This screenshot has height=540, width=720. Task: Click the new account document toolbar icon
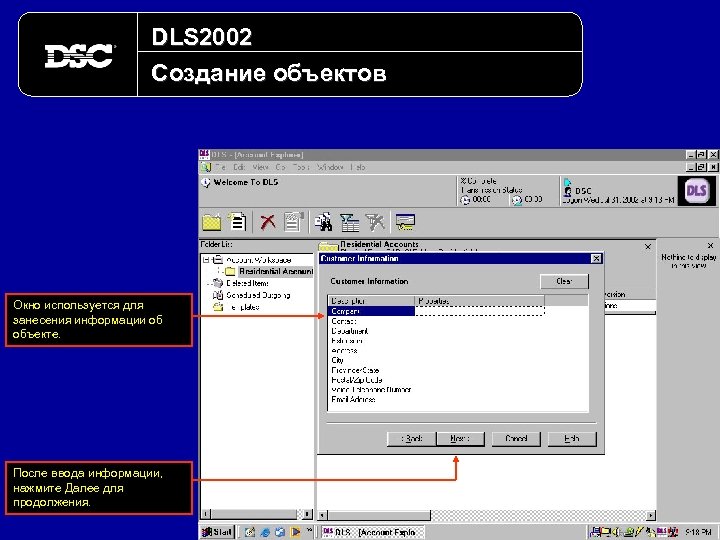[x=237, y=222]
